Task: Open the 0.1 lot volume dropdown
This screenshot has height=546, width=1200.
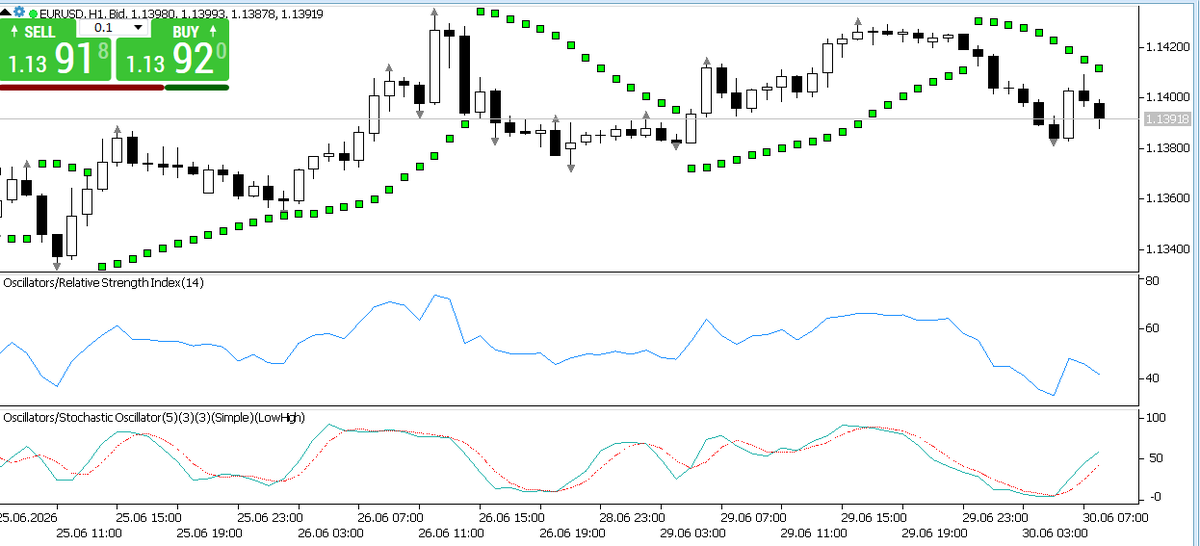Action: pos(140,28)
